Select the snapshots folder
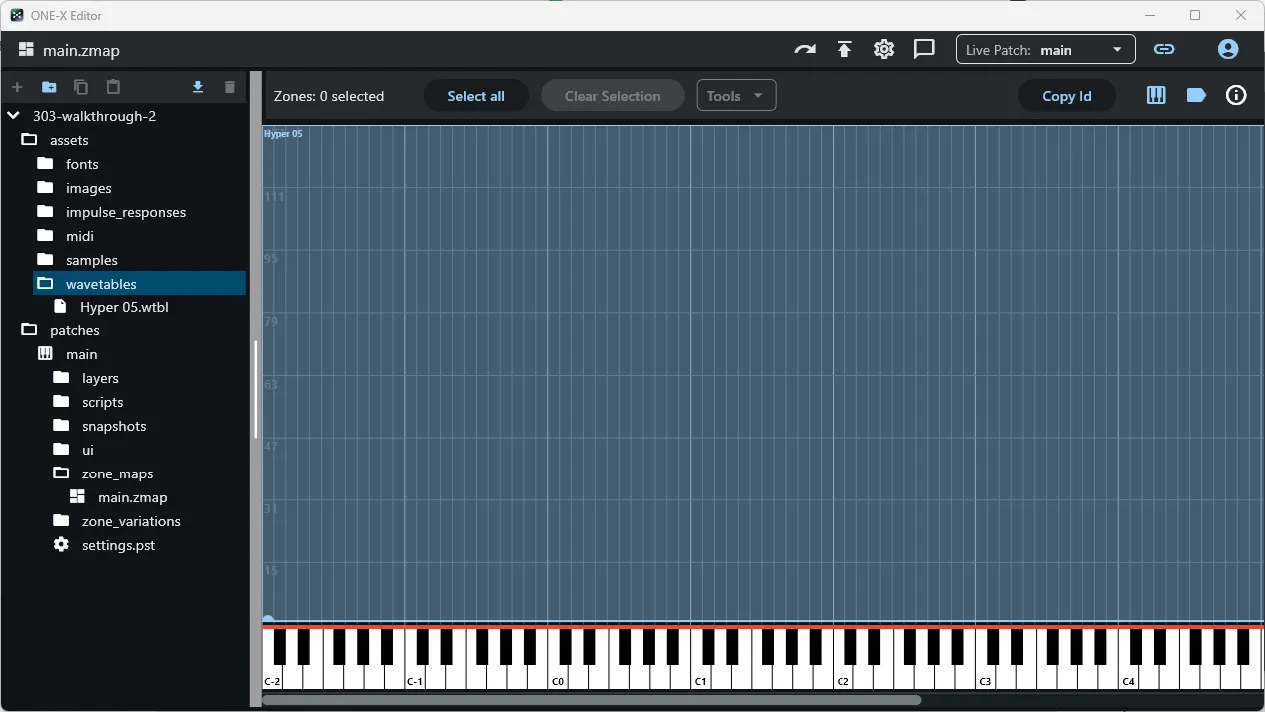This screenshot has height=712, width=1265. 114,426
